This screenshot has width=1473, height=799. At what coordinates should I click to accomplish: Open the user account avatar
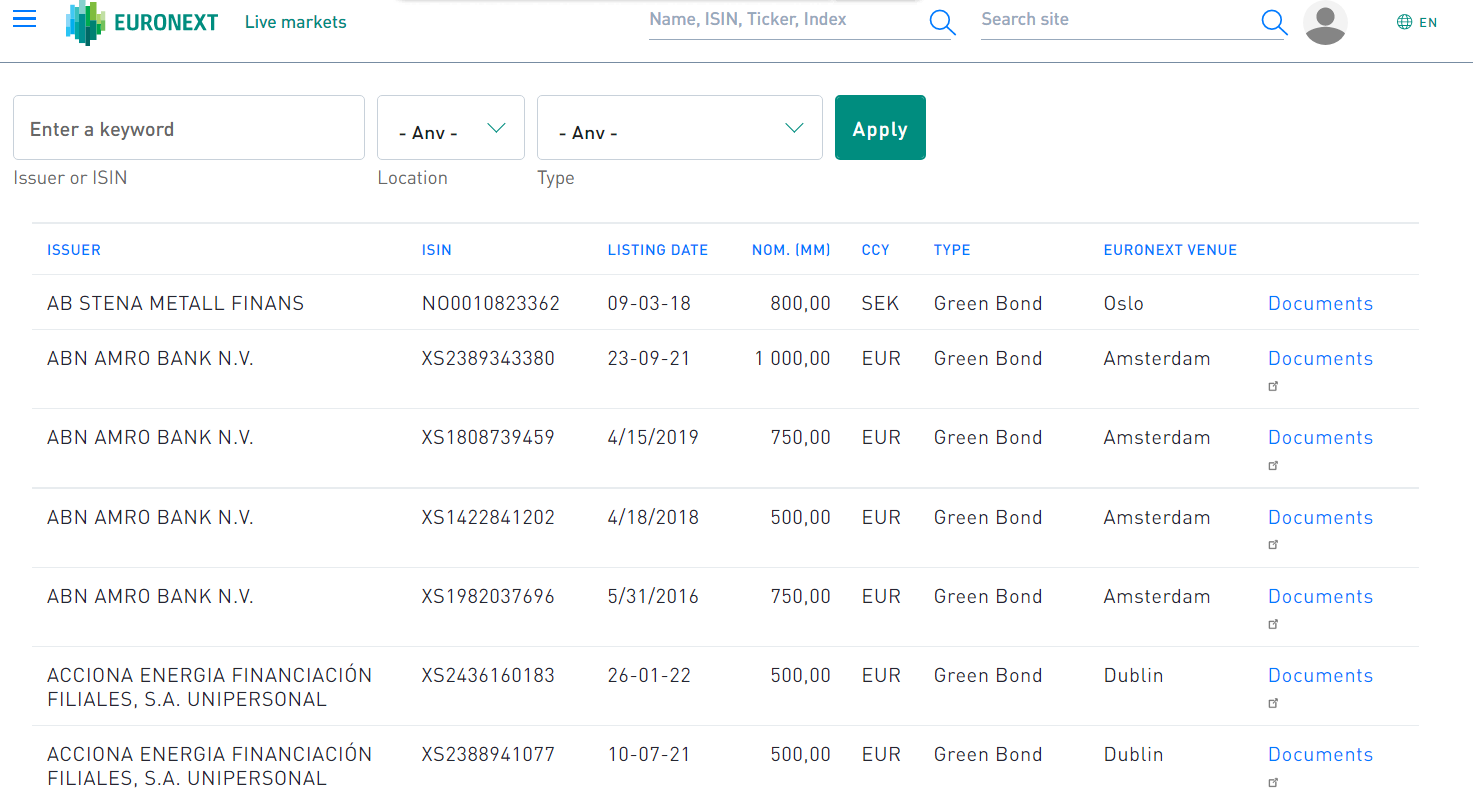coord(1325,23)
